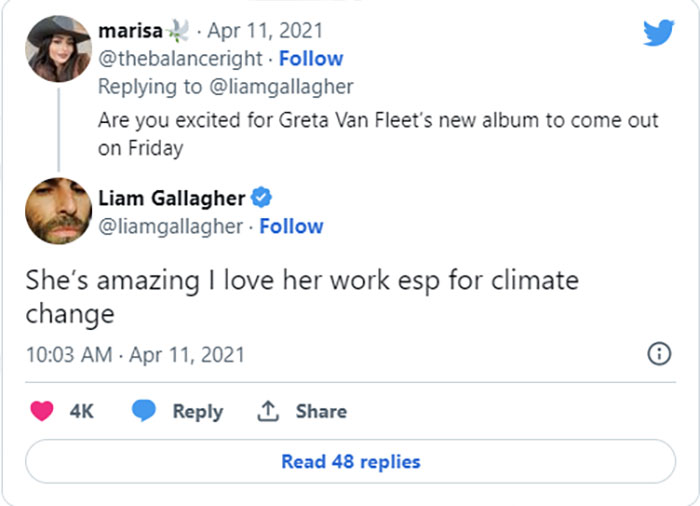Image resolution: width=700 pixels, height=506 pixels.
Task: Click the marisa display name
Action: pos(132,30)
